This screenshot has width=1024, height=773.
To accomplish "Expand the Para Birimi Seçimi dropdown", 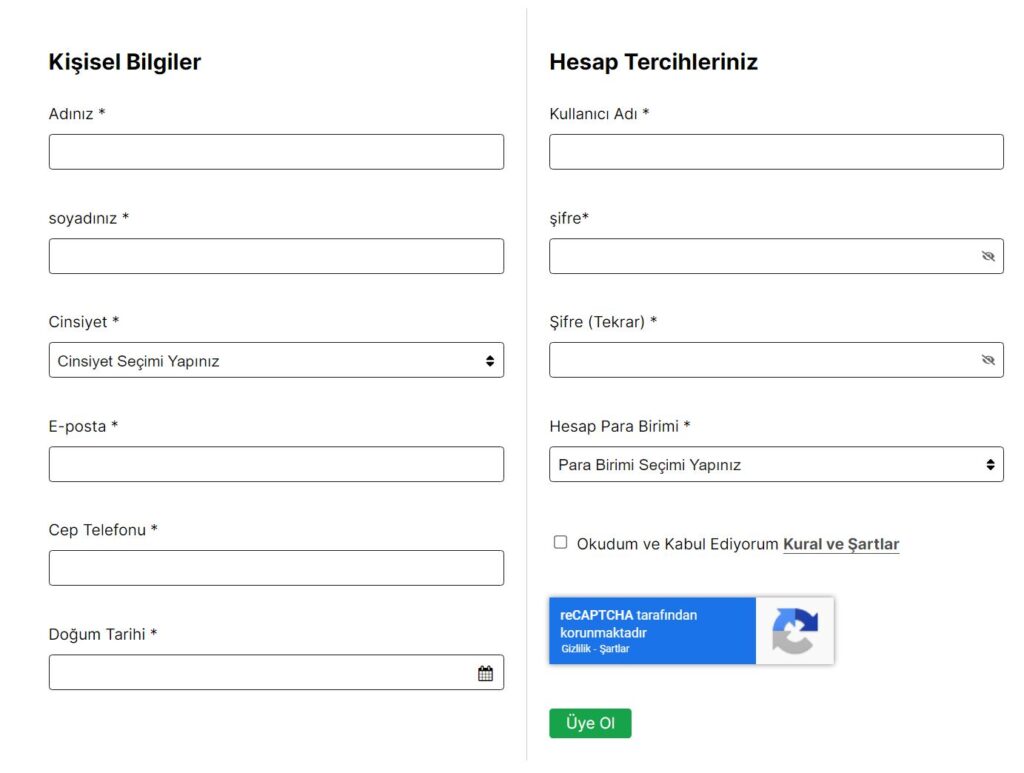I will 776,464.
